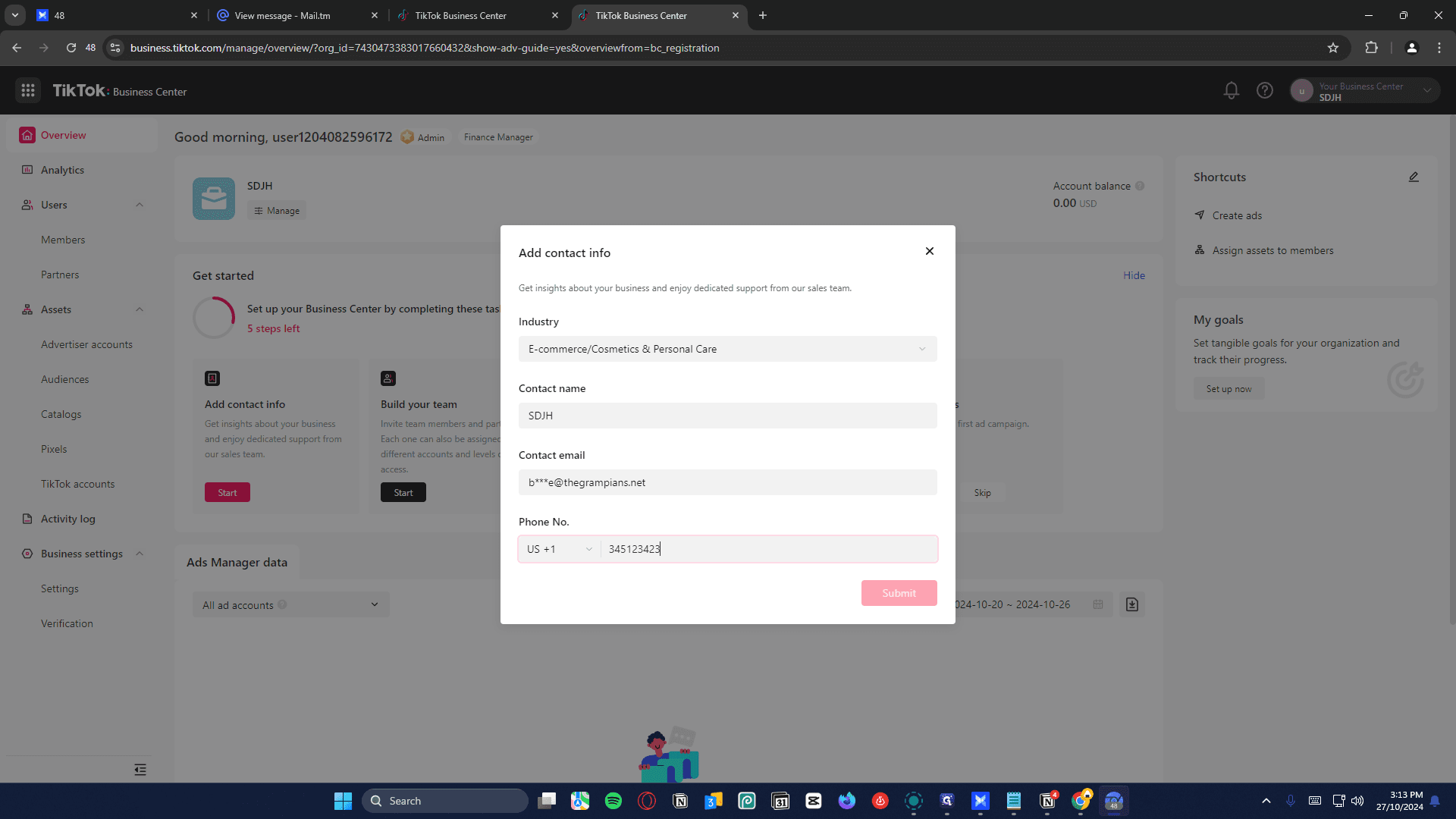Open Advertiser accounts in sidebar
Image resolution: width=1456 pixels, height=819 pixels.
(x=86, y=344)
